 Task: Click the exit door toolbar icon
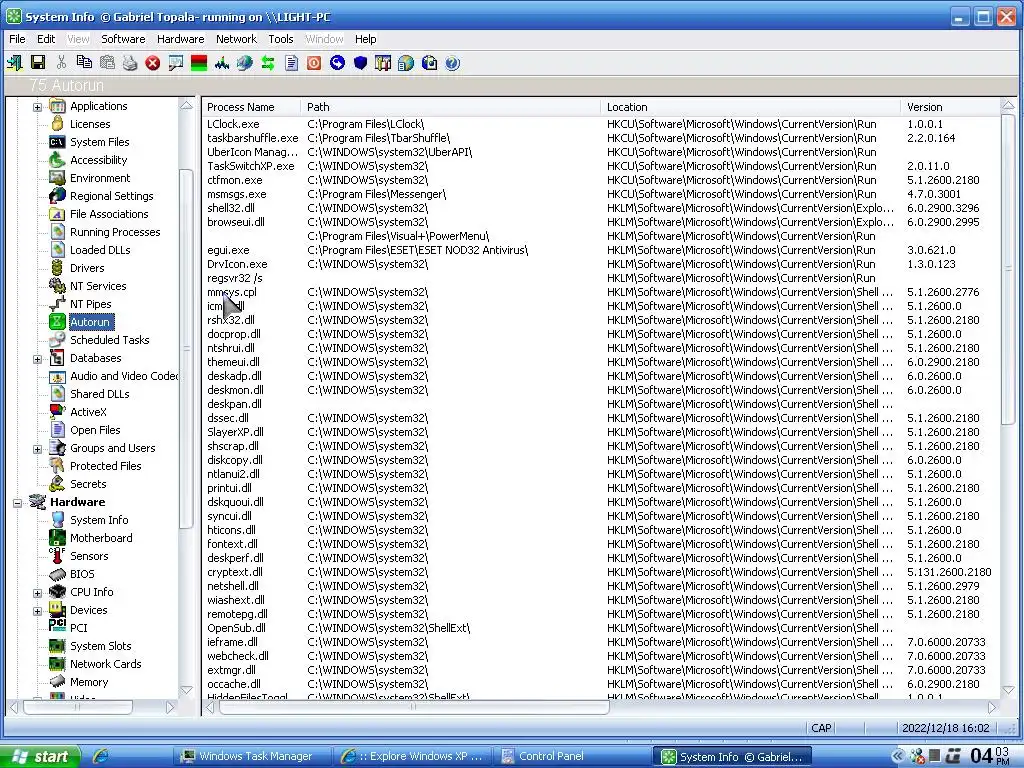[x=14, y=63]
